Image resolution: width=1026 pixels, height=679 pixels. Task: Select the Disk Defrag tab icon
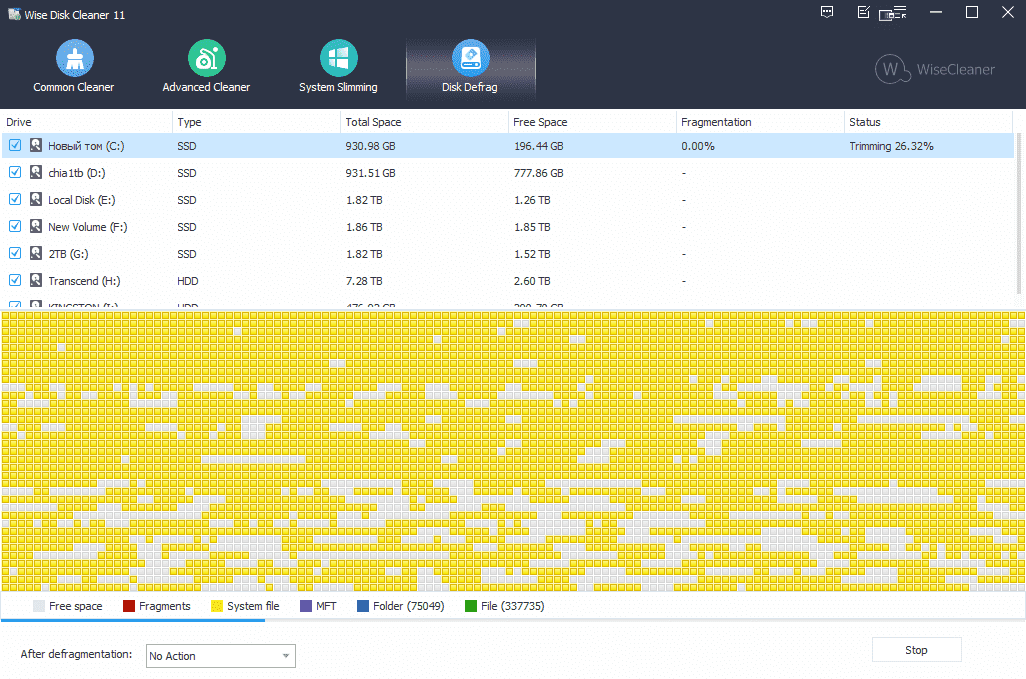coord(470,58)
